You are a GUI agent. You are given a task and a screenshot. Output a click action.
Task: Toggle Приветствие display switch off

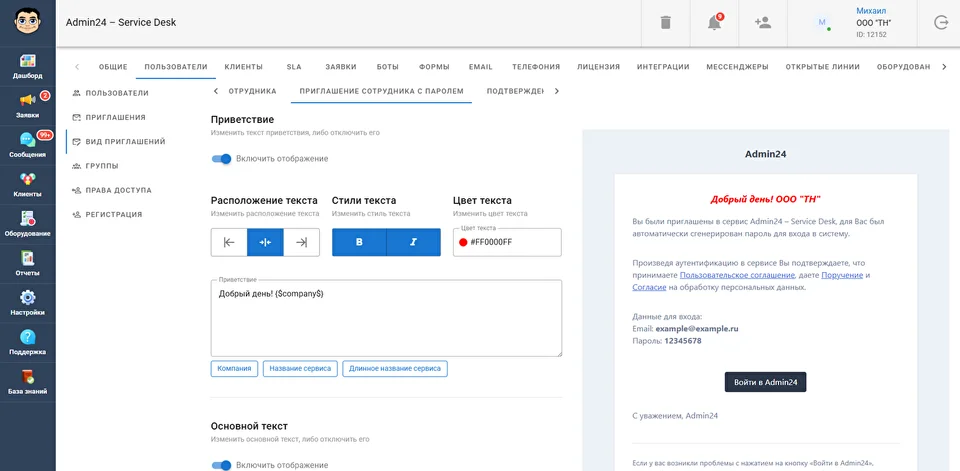(222, 158)
